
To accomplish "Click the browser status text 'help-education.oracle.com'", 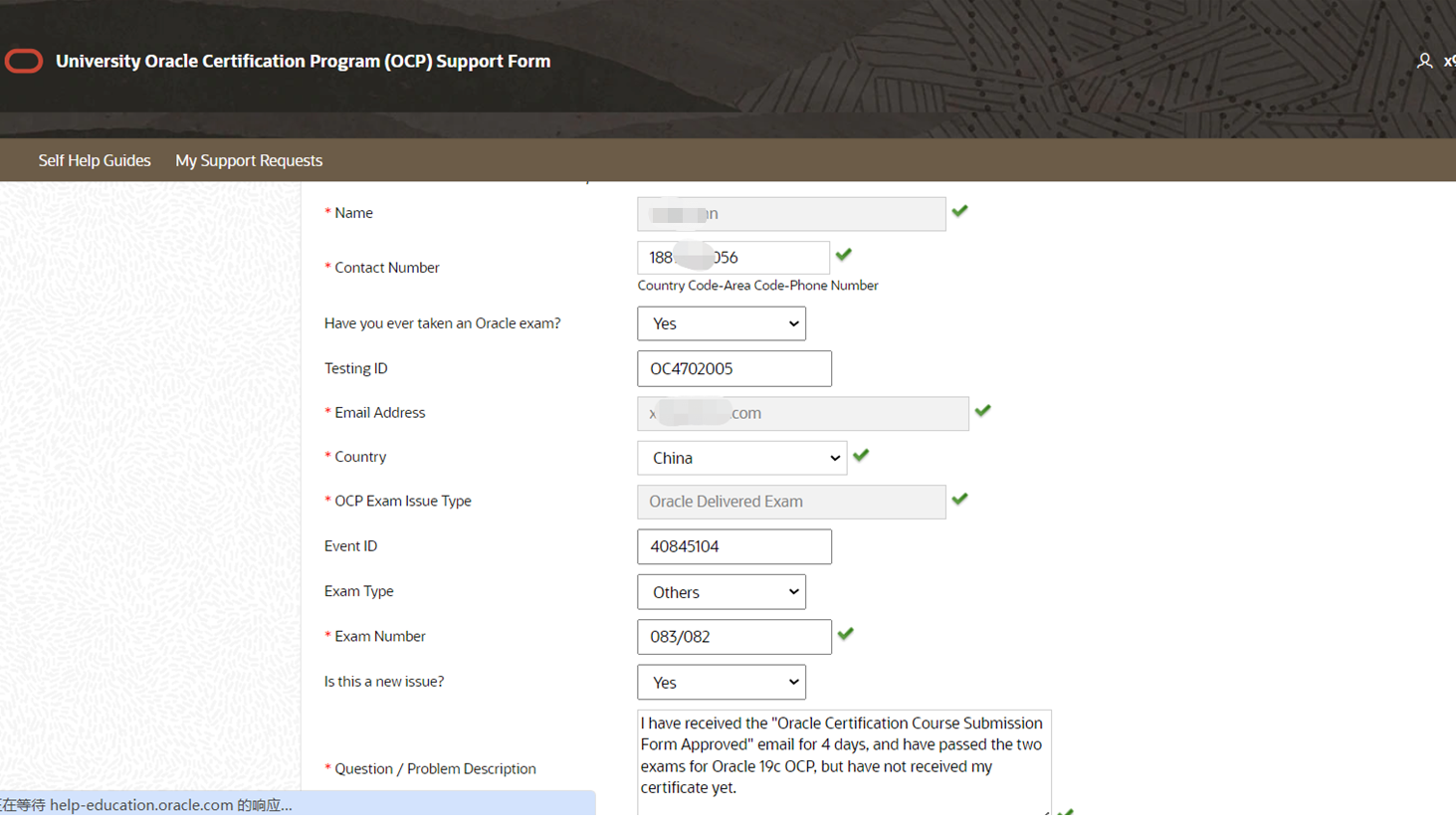I will pyautogui.click(x=141, y=805).
